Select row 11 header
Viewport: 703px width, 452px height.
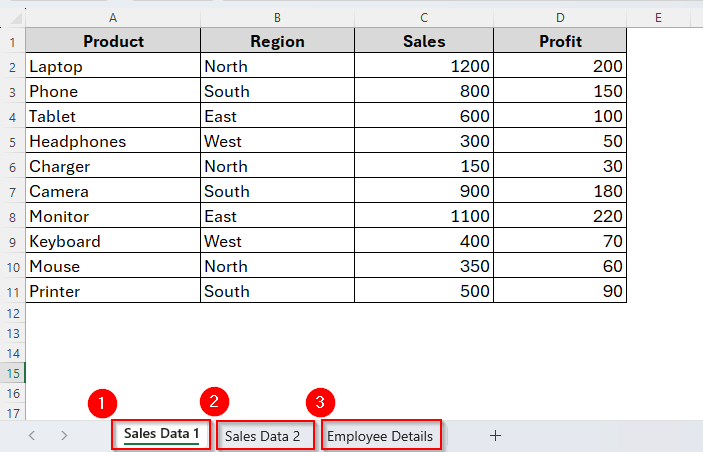coord(13,292)
